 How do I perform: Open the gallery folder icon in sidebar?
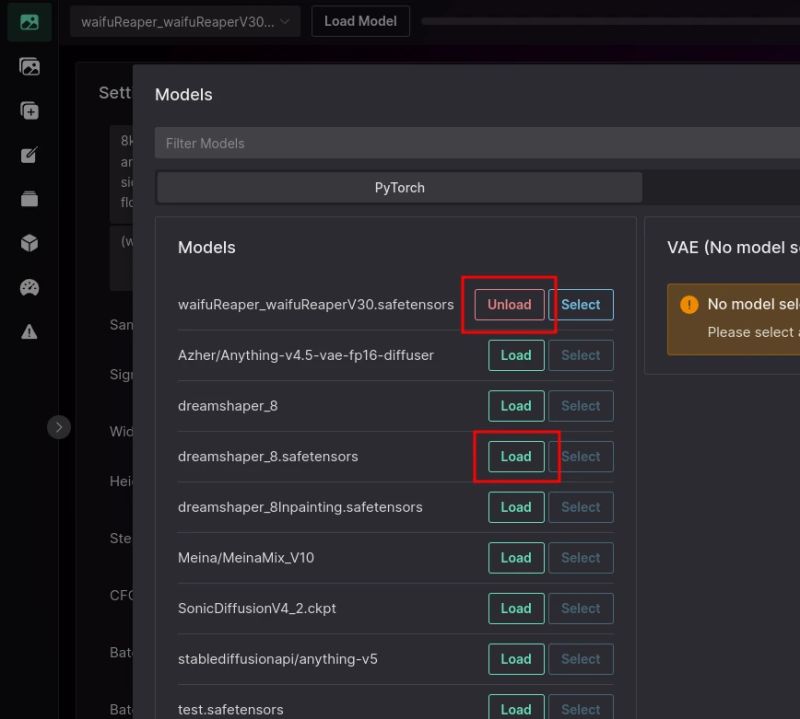click(x=28, y=198)
